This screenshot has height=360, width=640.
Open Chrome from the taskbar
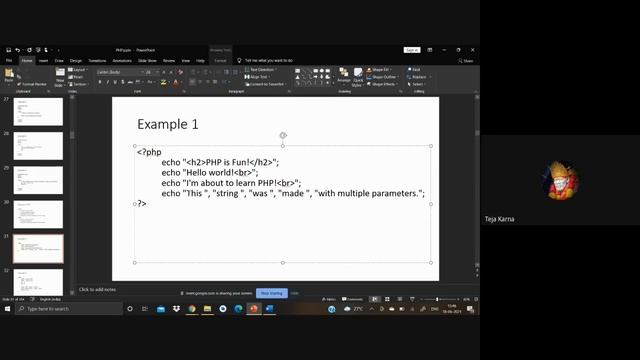[192, 309]
